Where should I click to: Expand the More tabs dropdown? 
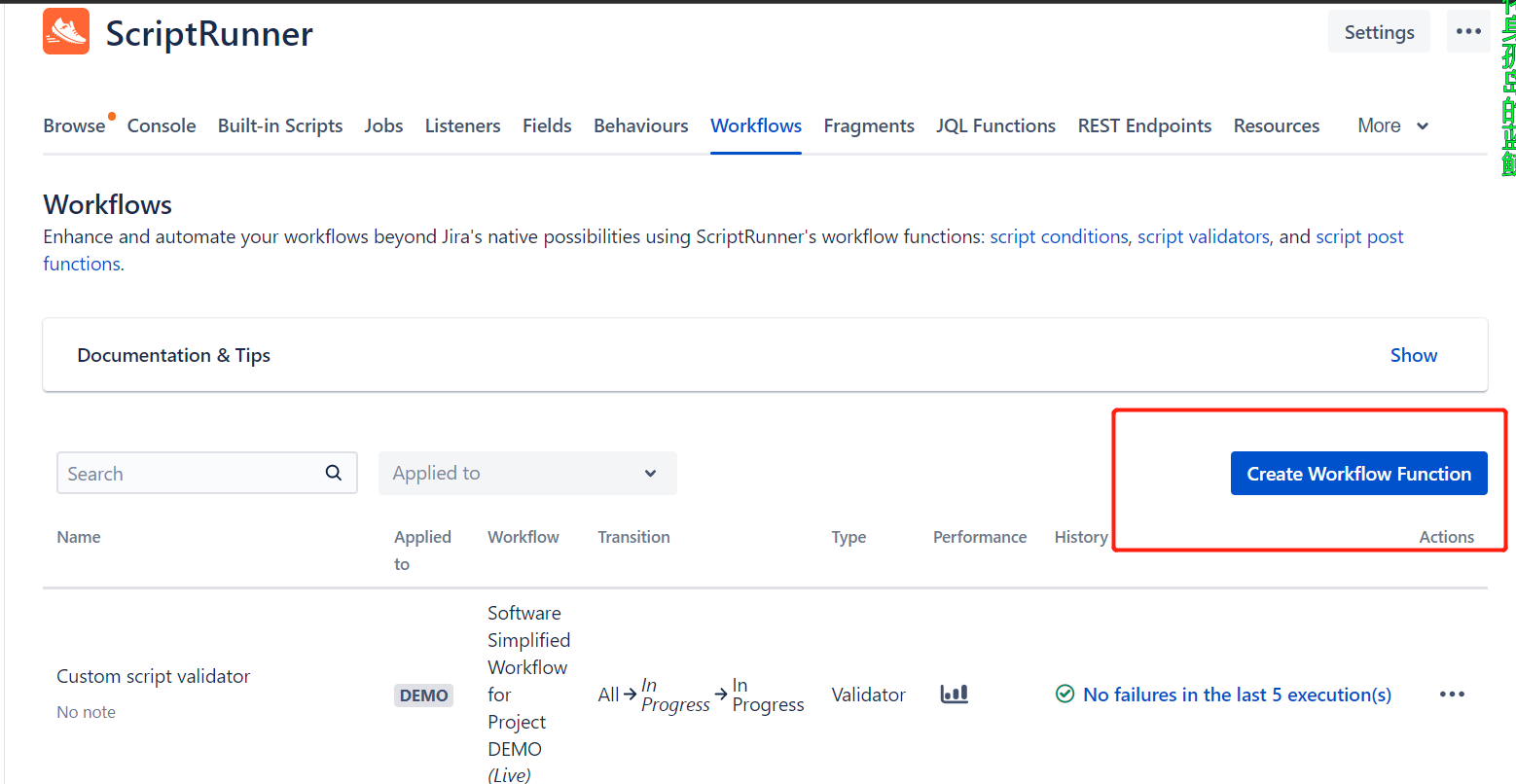pos(1392,125)
